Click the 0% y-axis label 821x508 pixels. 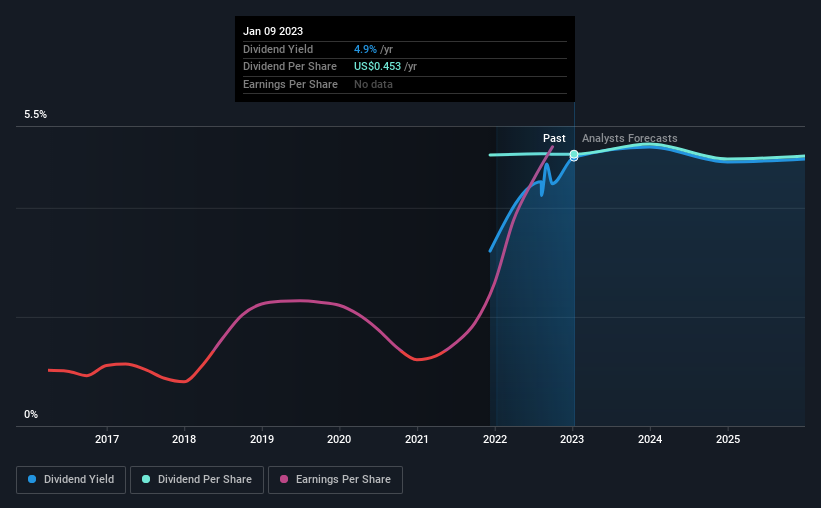(31, 414)
